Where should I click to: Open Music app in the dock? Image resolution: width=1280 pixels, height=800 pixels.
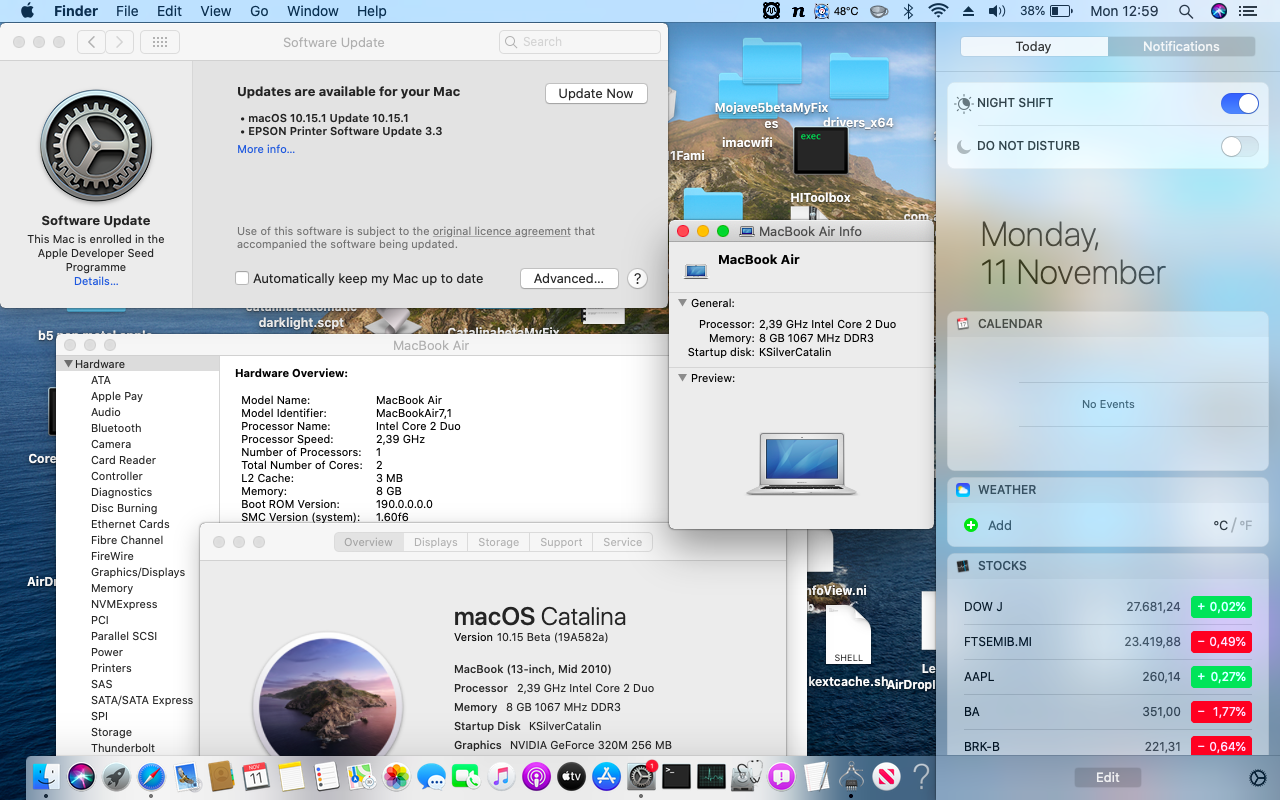point(501,775)
